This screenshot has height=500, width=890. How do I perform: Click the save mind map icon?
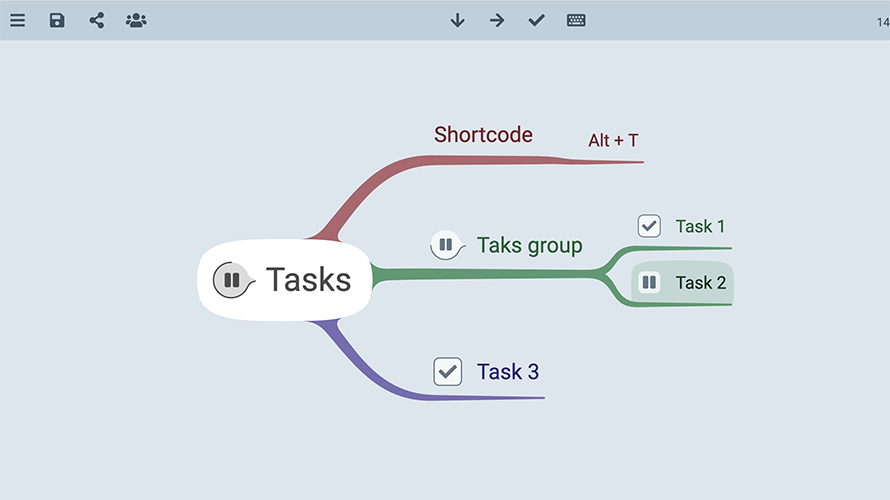(57, 20)
